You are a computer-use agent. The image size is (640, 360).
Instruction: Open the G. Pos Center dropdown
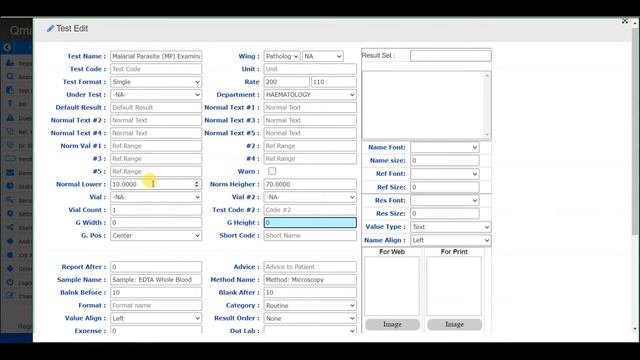pyautogui.click(x=156, y=236)
